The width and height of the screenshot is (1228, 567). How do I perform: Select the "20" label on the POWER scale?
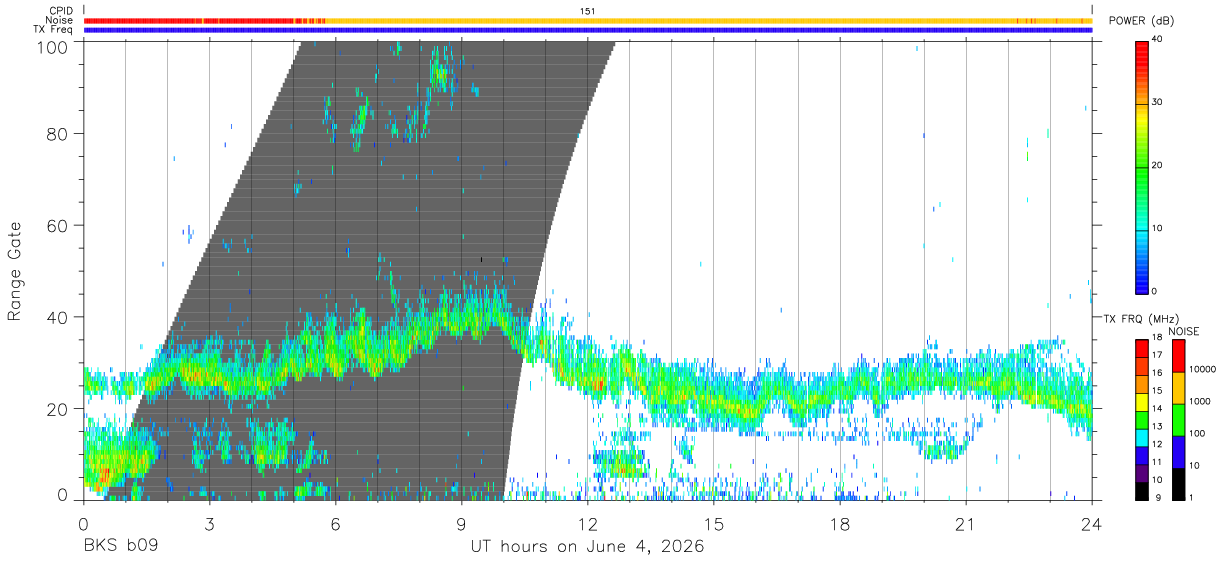[1157, 166]
